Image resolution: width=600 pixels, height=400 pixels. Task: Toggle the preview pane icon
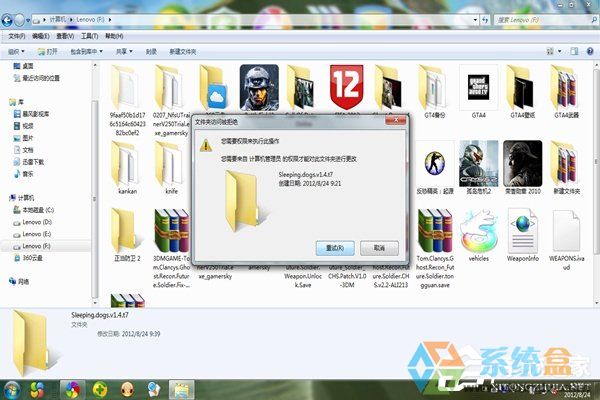point(574,51)
